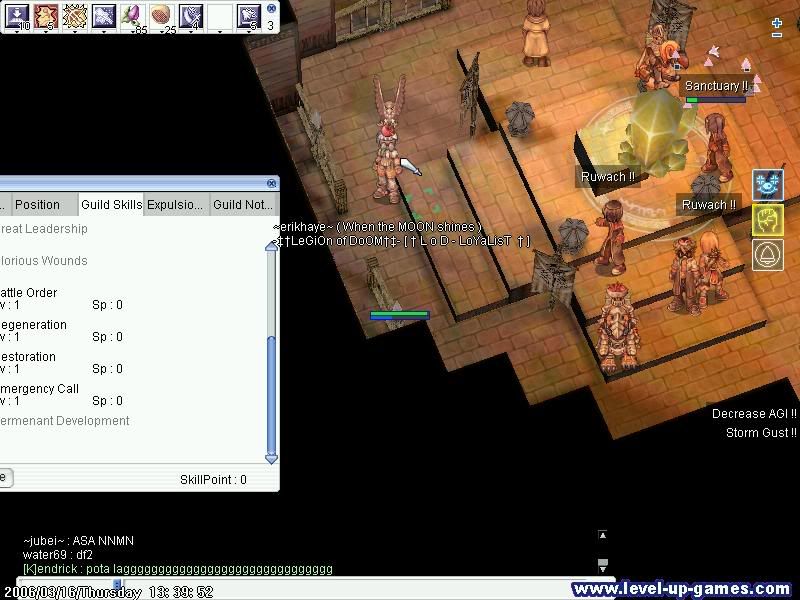Open the Guild Notice tab
This screenshot has width=800, height=600.
(242, 205)
